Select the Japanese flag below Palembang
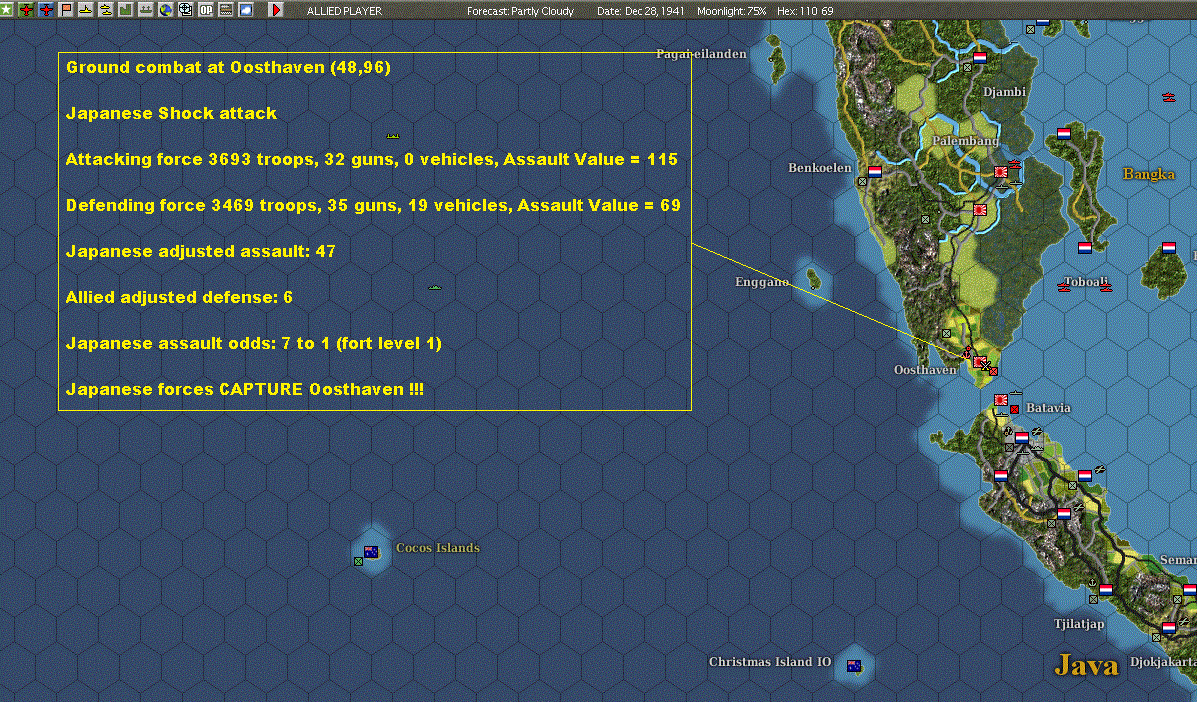This screenshot has height=702, width=1197. click(980, 210)
